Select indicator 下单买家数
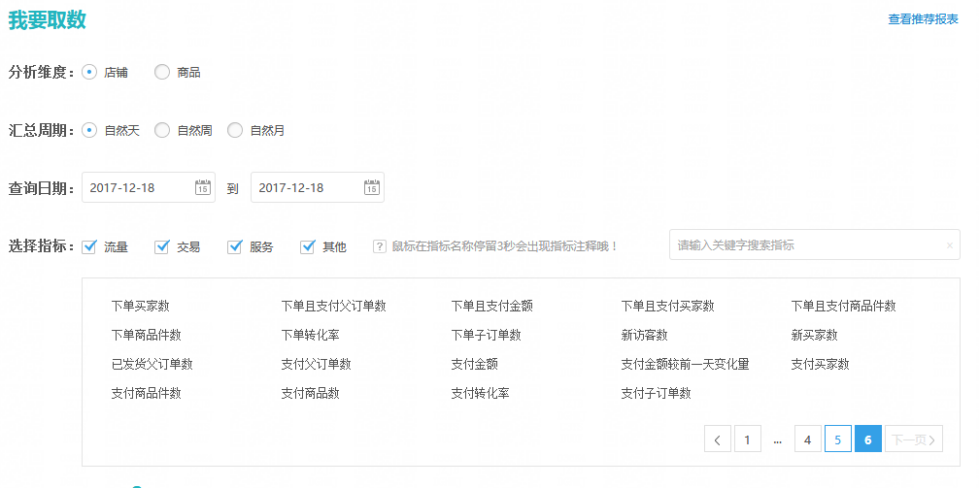 click(140, 306)
